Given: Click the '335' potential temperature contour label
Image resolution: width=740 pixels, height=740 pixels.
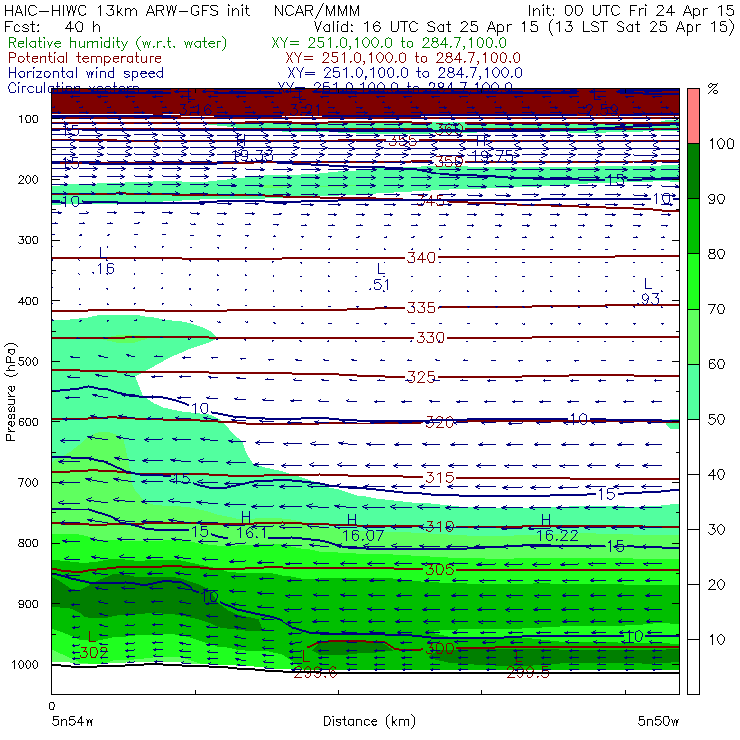Looking at the screenshot, I should 421,308.
